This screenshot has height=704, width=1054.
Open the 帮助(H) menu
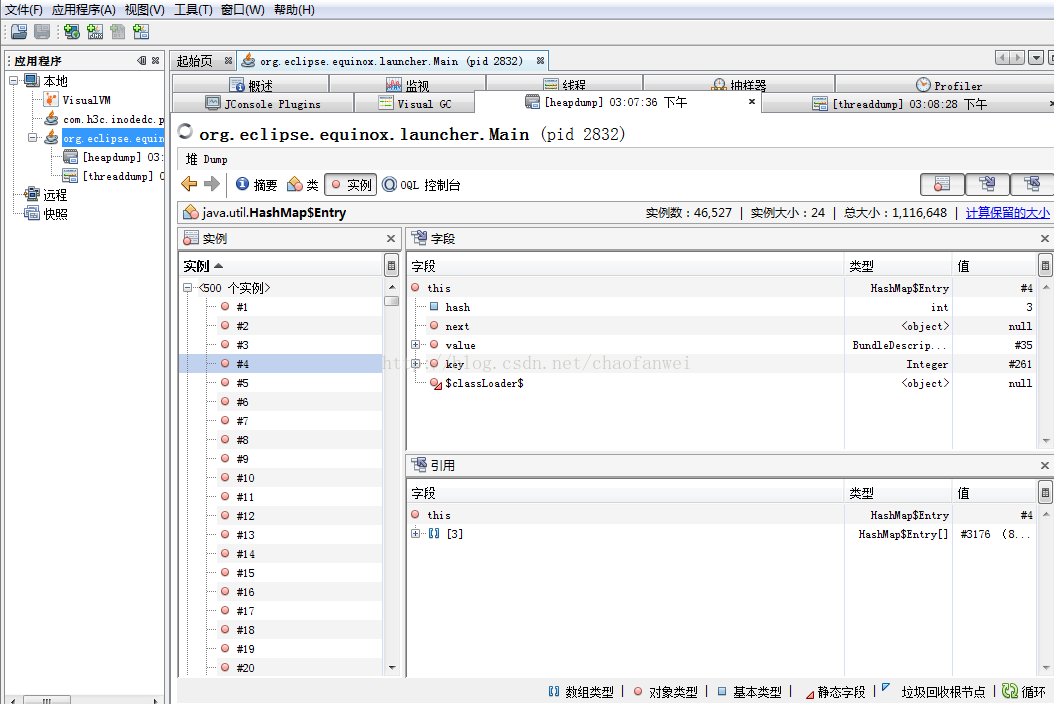click(294, 9)
